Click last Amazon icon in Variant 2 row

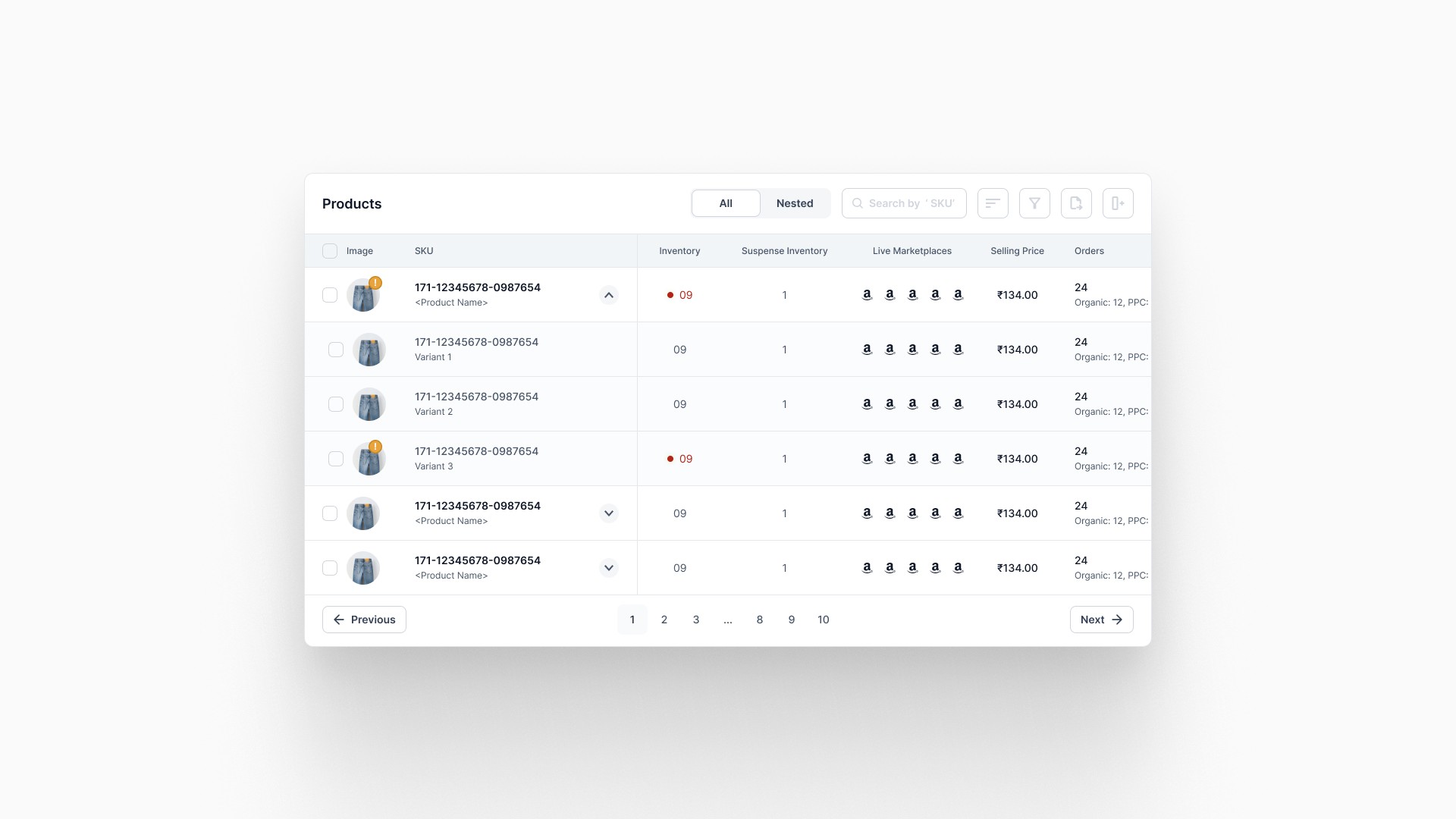[958, 404]
